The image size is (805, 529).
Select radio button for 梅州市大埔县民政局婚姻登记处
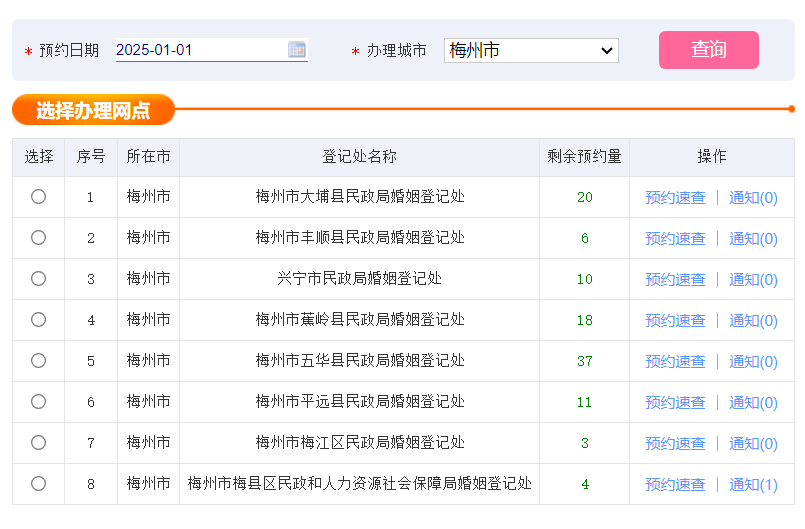coord(38,197)
